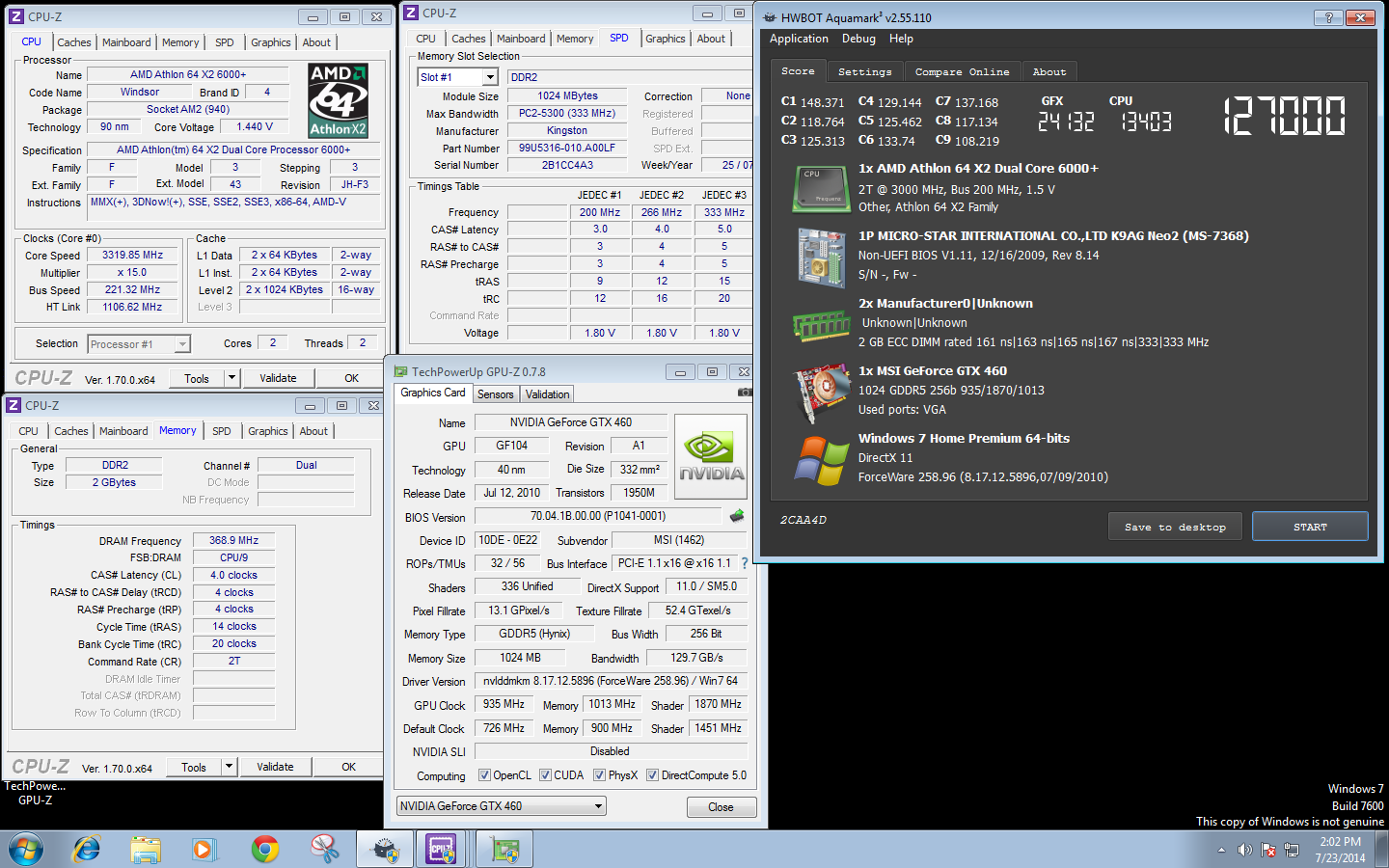1389x868 pixels.
Task: Open the network icon in system tray
Action: click(1291, 850)
